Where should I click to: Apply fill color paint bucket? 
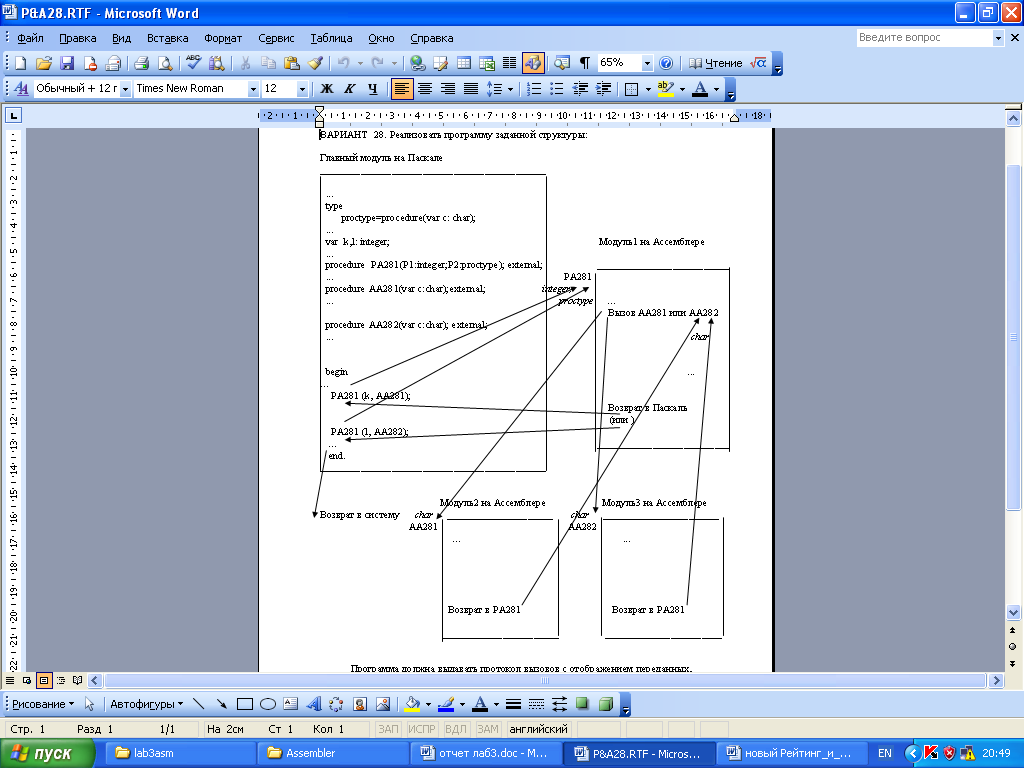click(x=412, y=704)
